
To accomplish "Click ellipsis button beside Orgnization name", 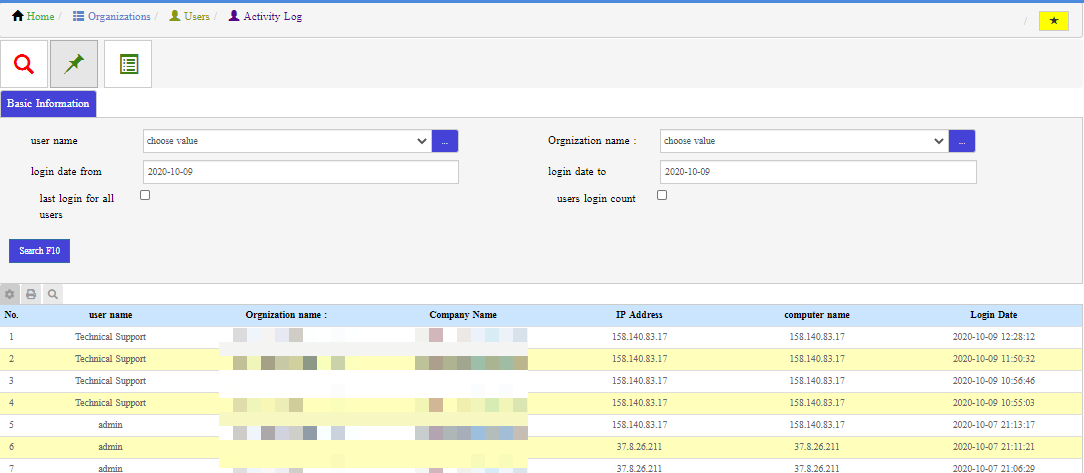I will pos(961,141).
